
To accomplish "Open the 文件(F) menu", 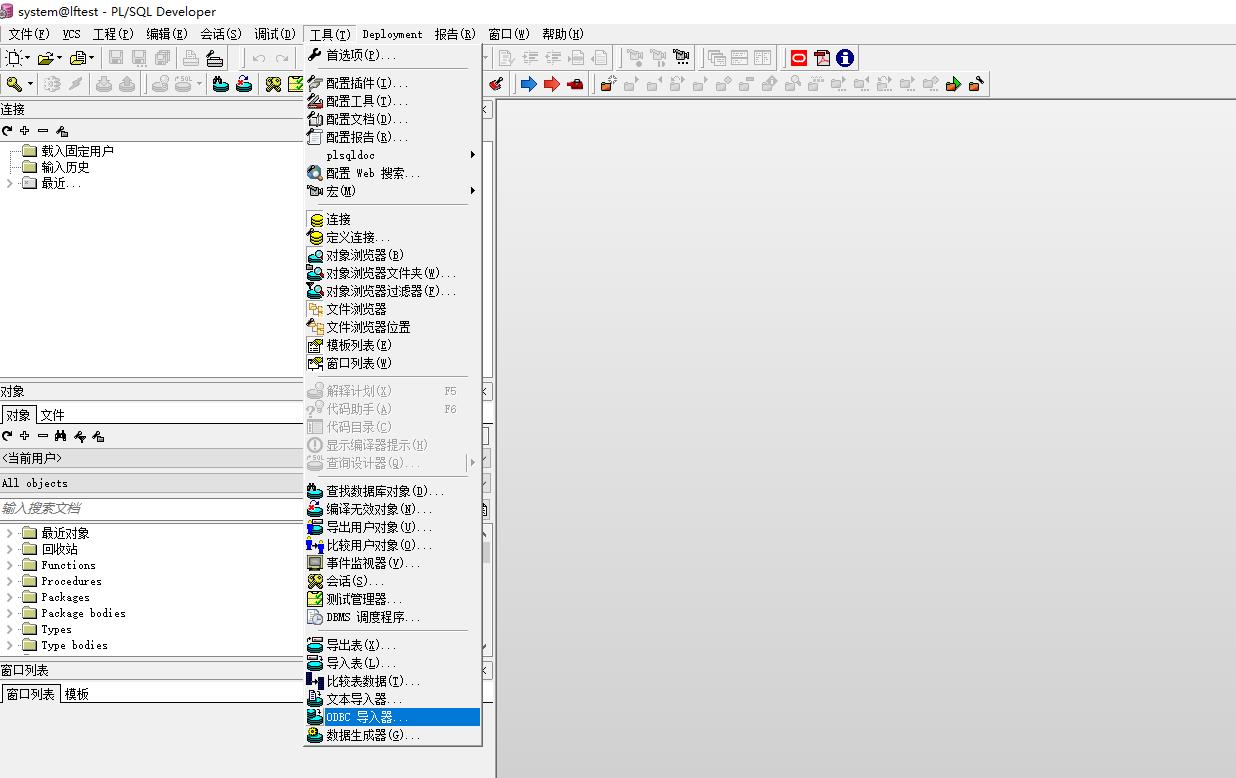I will 29,34.
